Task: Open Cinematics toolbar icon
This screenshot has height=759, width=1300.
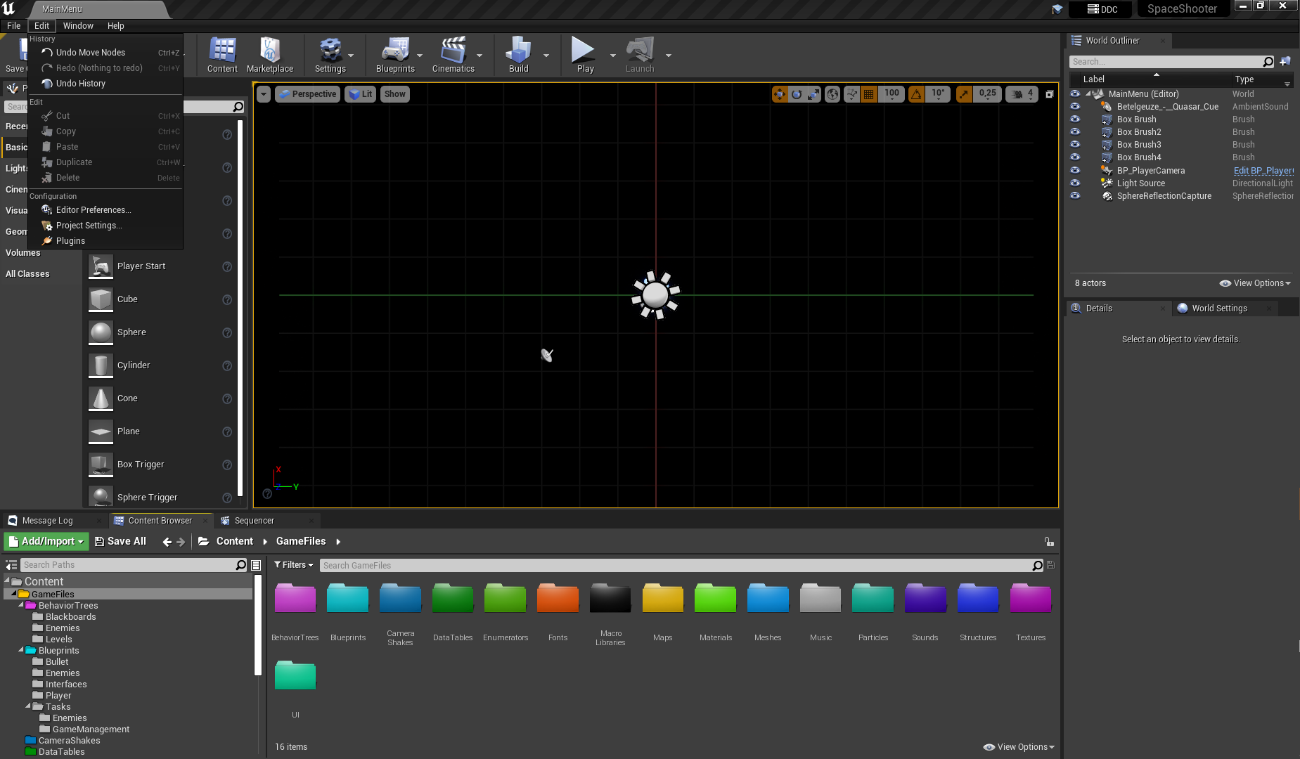Action: [453, 55]
